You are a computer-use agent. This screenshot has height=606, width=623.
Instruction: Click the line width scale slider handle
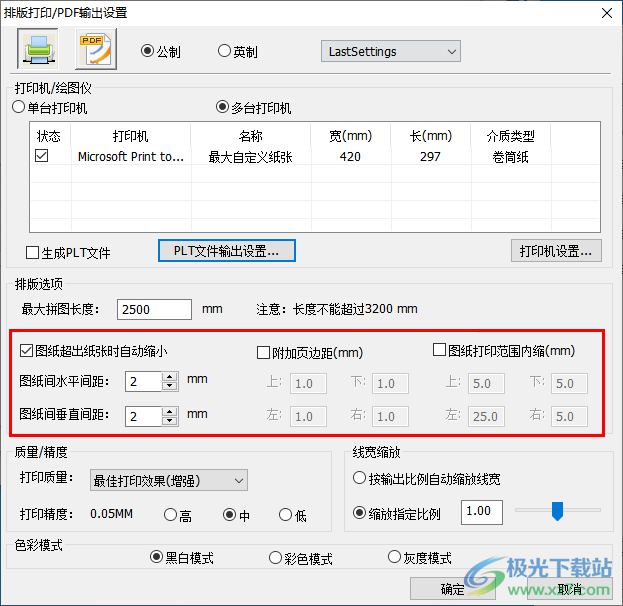tap(557, 511)
